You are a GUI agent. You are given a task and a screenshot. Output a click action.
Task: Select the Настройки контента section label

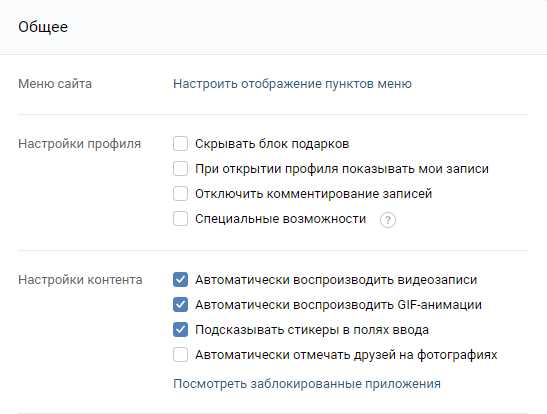click(x=80, y=280)
